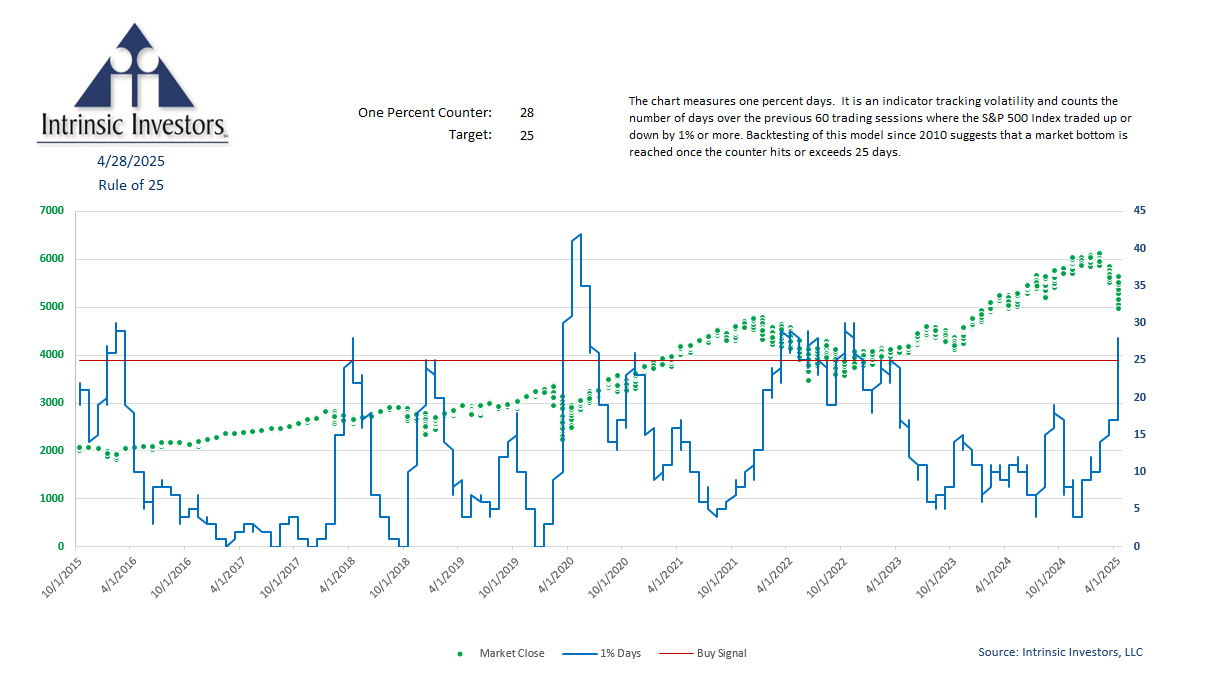The width and height of the screenshot is (1210, 676).
Task: Click the blue axis label "35"
Action: (x=1140, y=286)
